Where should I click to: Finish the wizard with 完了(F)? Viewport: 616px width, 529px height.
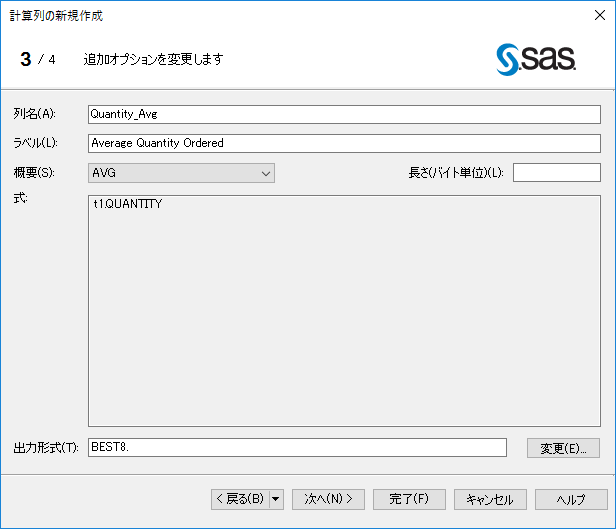tap(409, 499)
